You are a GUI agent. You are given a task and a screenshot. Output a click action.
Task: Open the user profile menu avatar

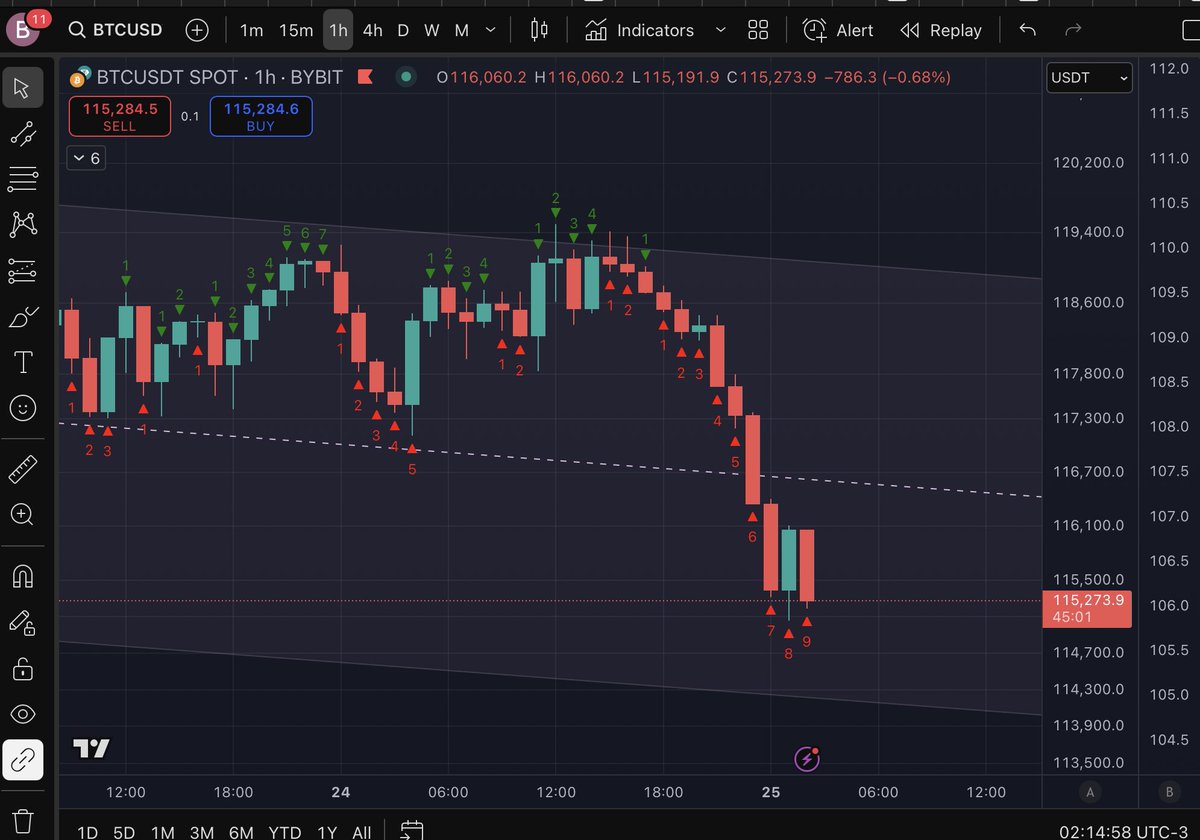23,31
